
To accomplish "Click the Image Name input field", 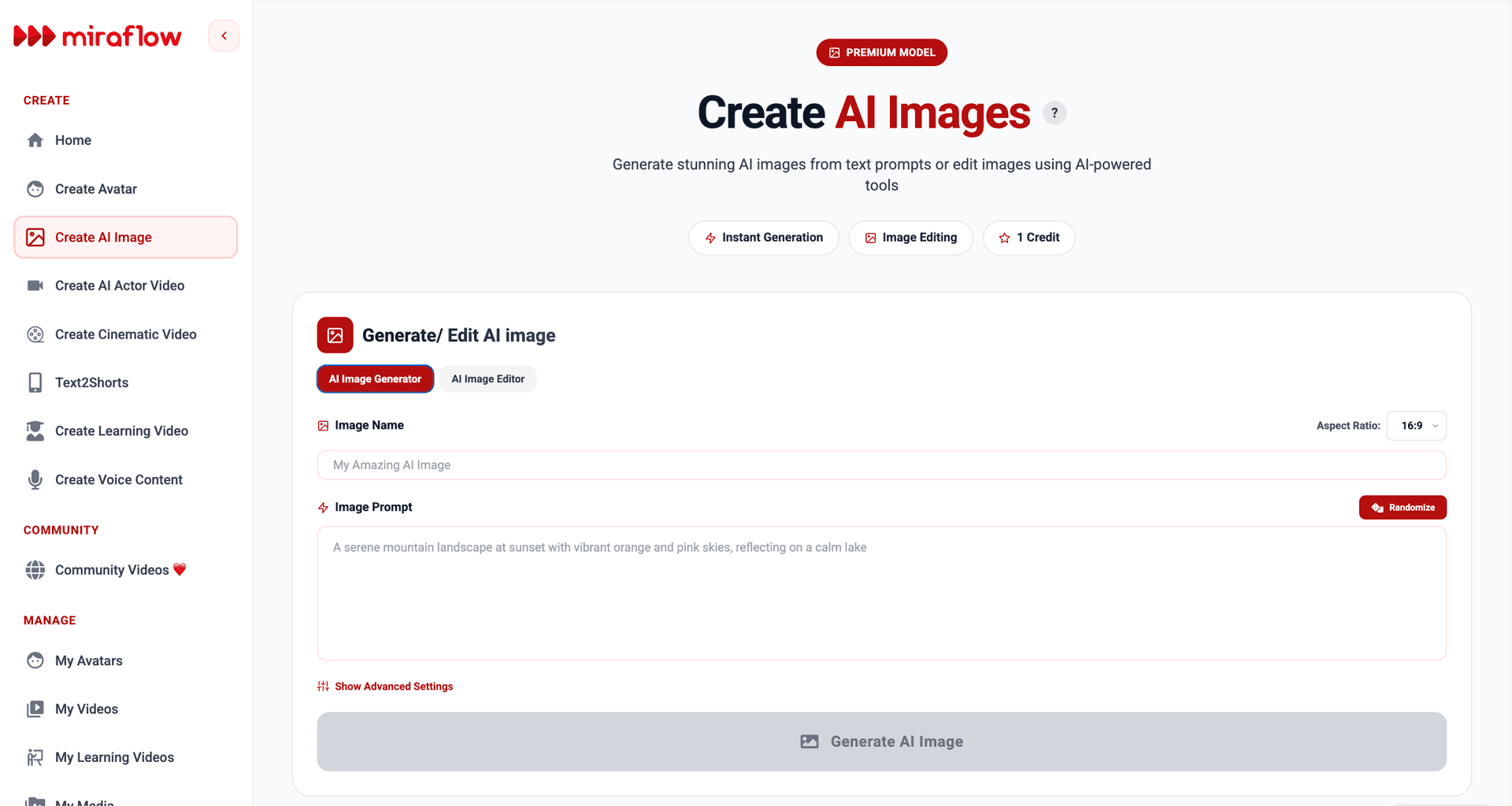I will 881,465.
